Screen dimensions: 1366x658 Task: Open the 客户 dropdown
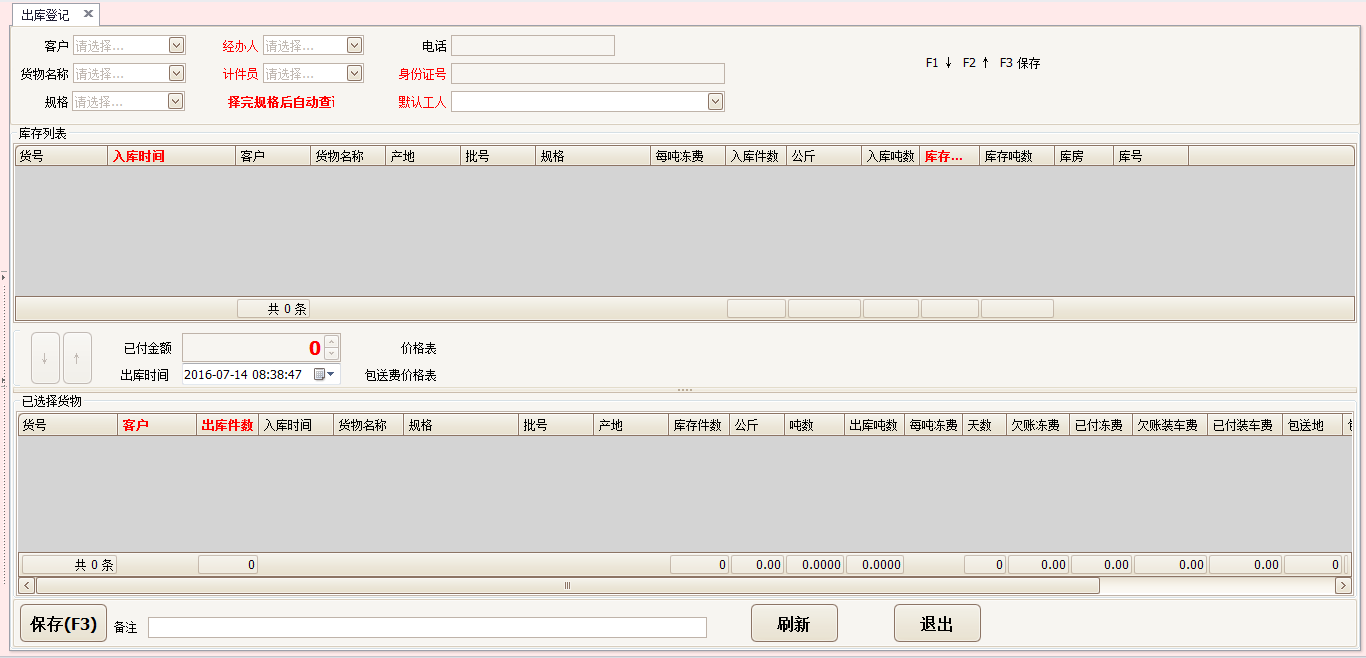pos(176,45)
